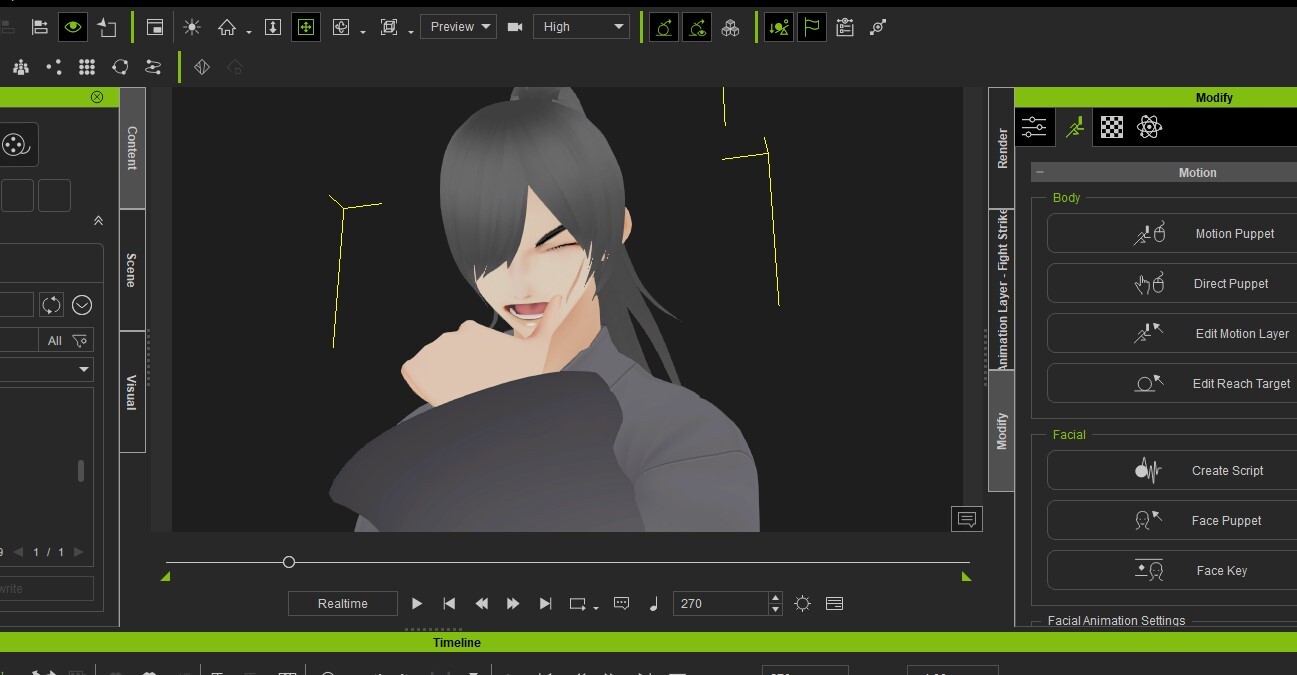Switch to the Content tab
1297x675 pixels.
[132, 148]
